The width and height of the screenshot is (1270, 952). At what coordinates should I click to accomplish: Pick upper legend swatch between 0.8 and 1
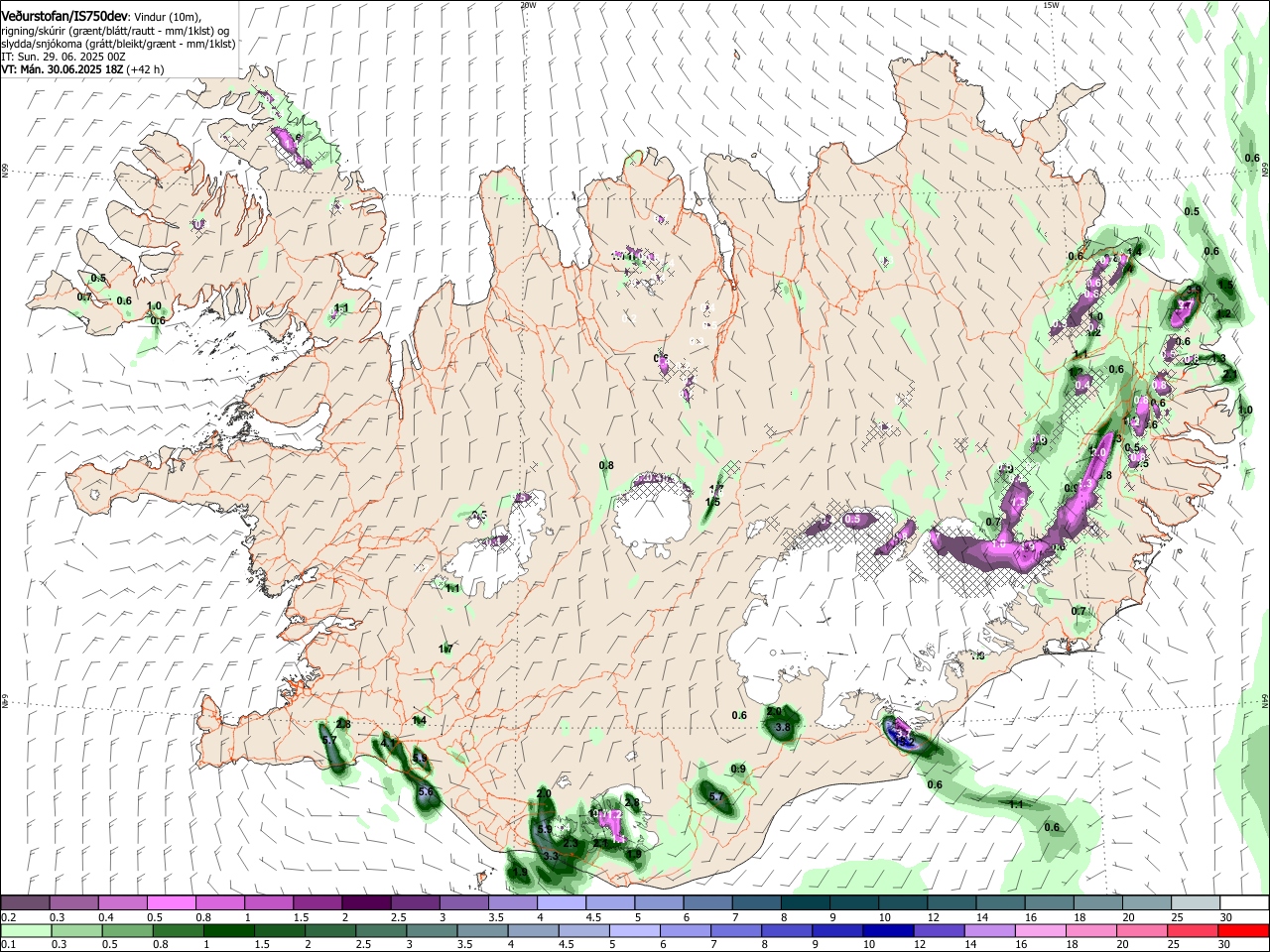click(220, 903)
